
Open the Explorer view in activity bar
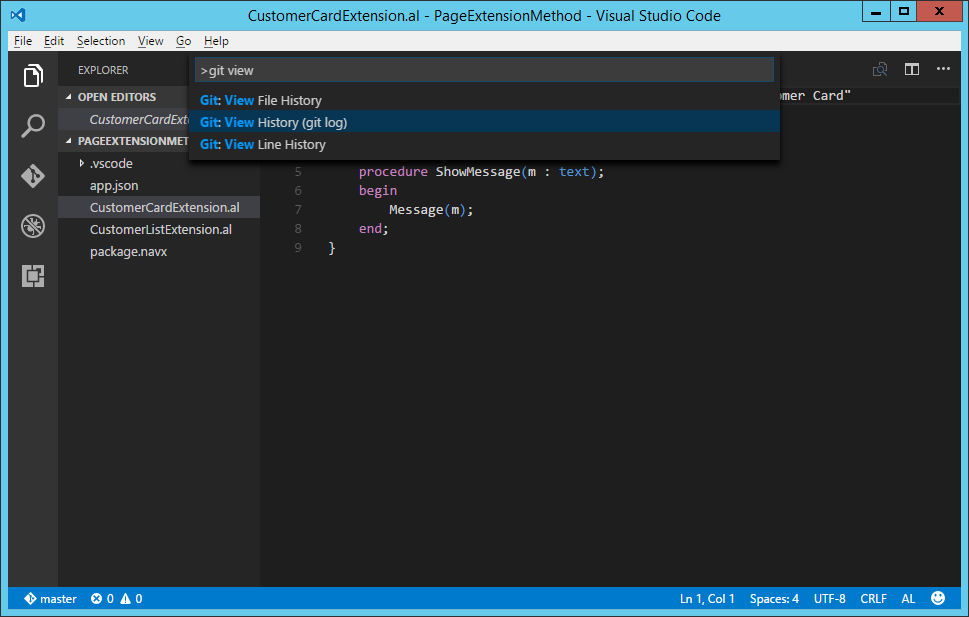coord(33,76)
